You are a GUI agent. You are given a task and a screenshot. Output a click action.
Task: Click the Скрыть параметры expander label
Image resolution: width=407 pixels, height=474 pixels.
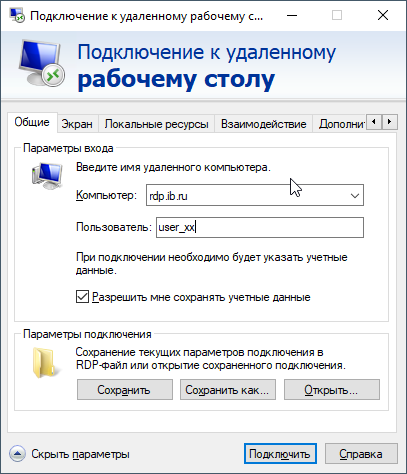click(x=80, y=454)
